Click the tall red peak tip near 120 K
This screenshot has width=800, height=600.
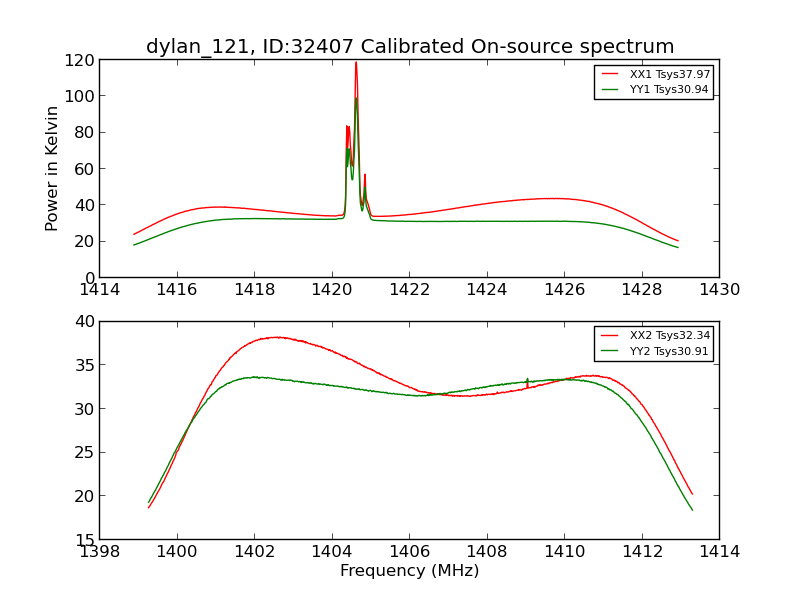coord(356,63)
